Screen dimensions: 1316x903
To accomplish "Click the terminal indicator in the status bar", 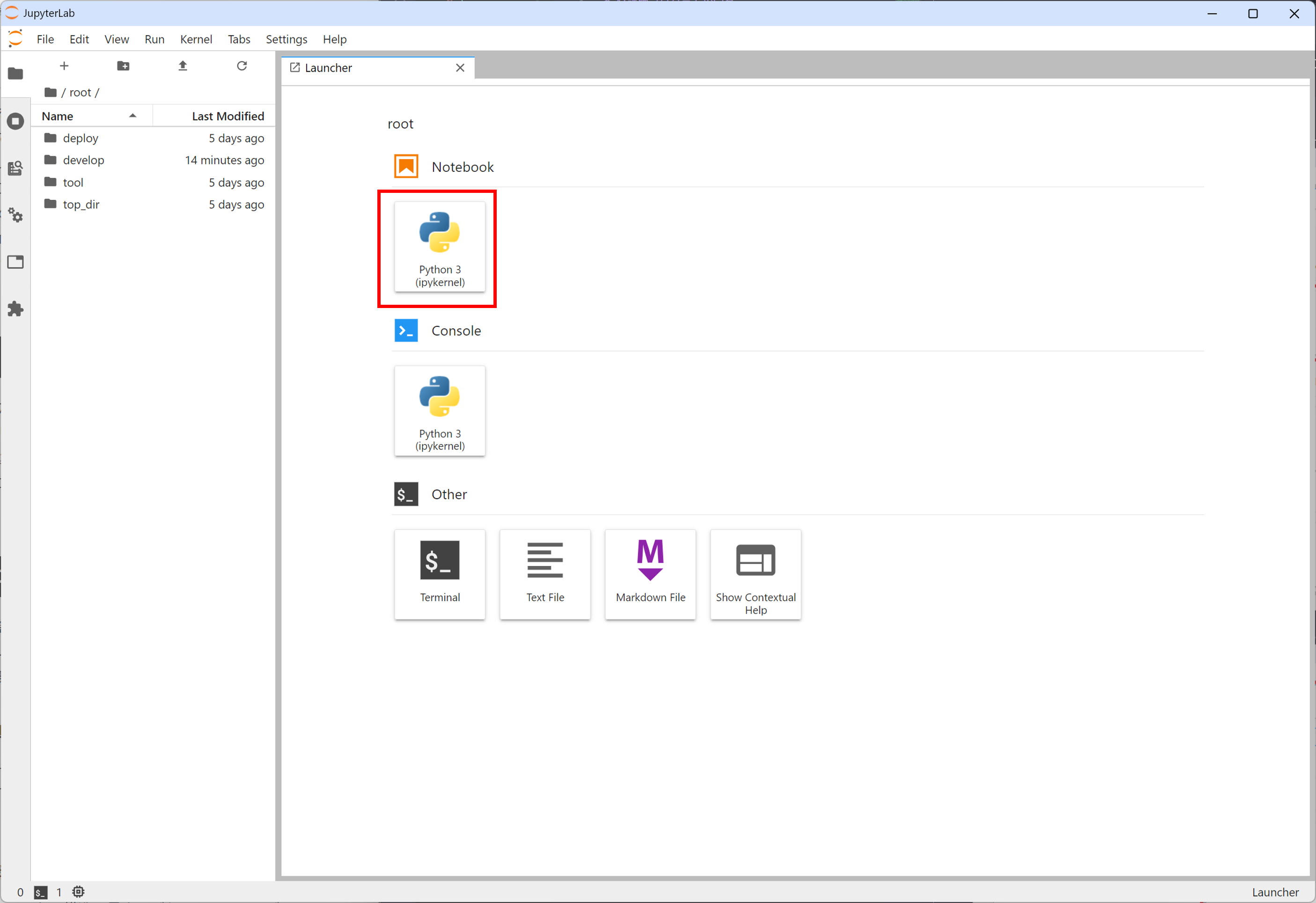I will [x=40, y=892].
